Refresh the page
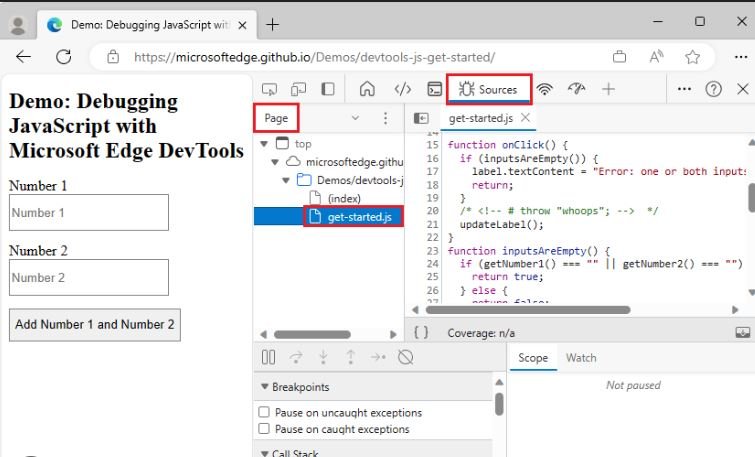Image resolution: width=755 pixels, height=457 pixels. [64, 57]
